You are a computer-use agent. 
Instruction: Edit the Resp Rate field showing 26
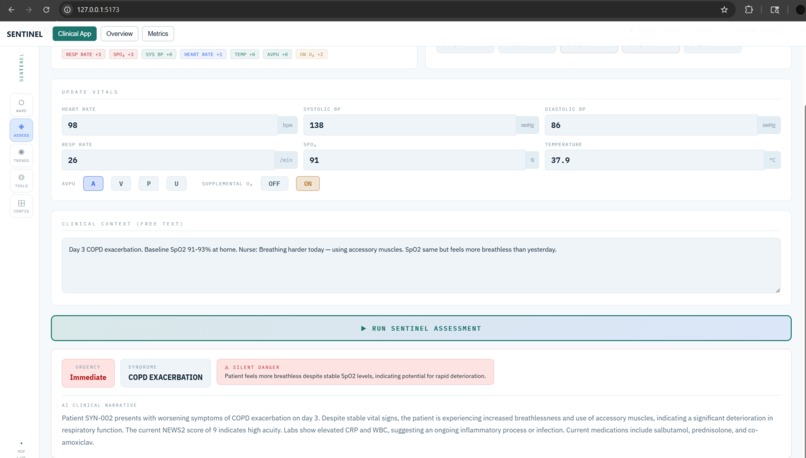[x=168, y=160]
